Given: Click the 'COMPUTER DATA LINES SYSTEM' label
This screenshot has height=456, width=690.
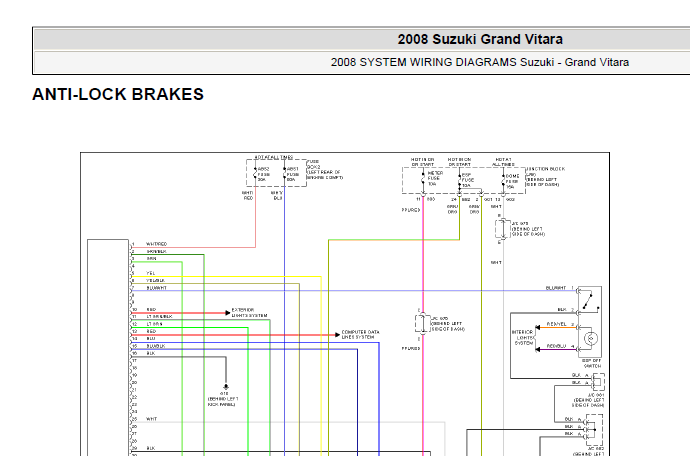Looking at the screenshot, I should 360,335.
